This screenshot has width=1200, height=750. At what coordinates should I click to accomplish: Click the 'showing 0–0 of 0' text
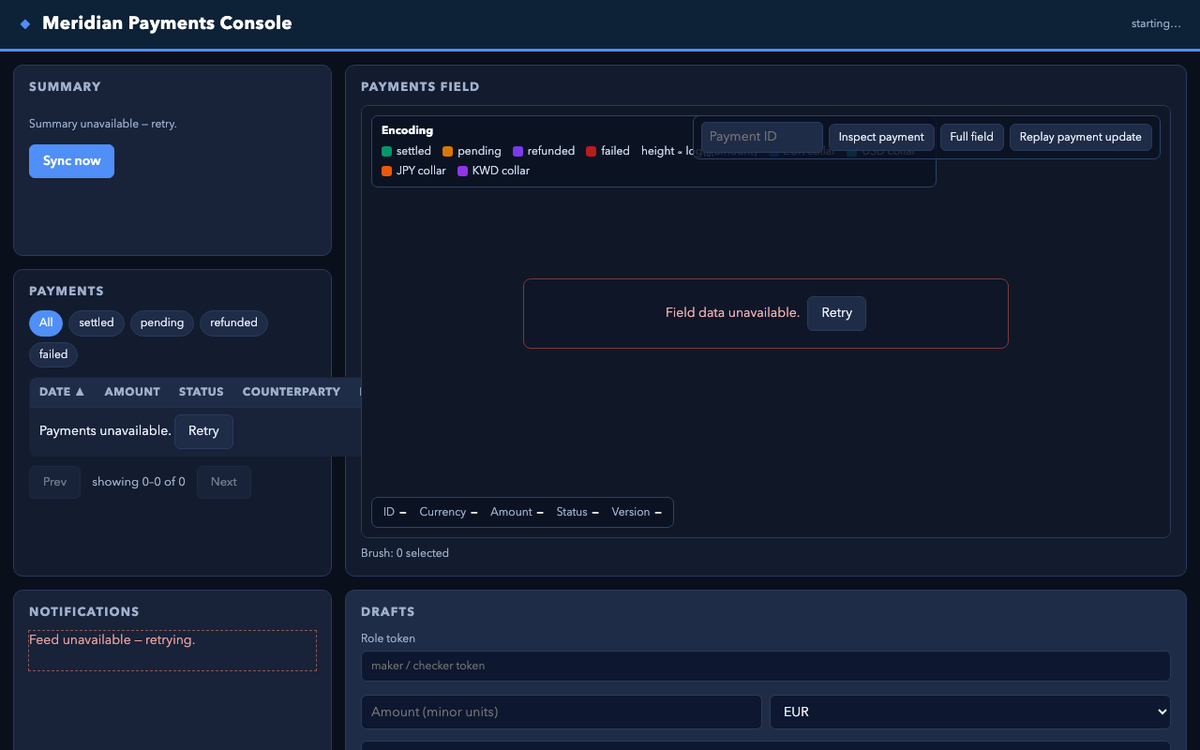click(x=138, y=482)
